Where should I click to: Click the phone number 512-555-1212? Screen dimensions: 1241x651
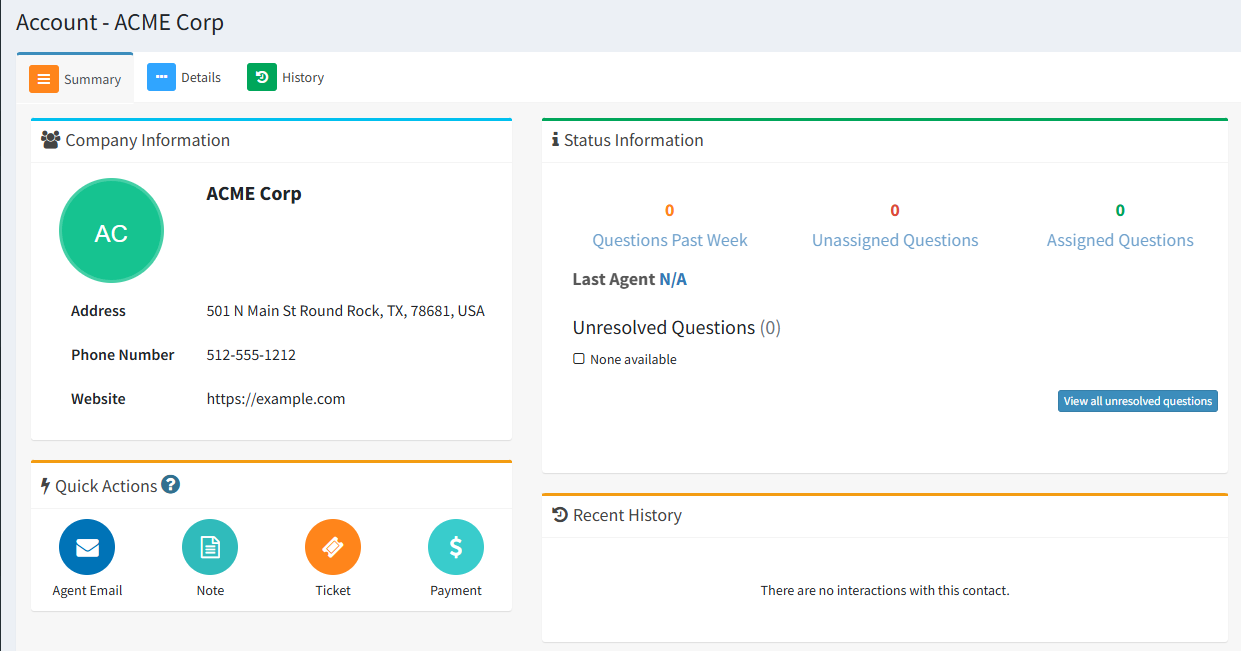pos(251,355)
